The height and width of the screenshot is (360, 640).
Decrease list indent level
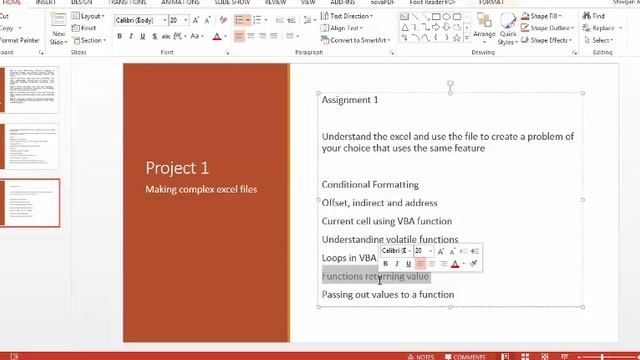[280, 20]
